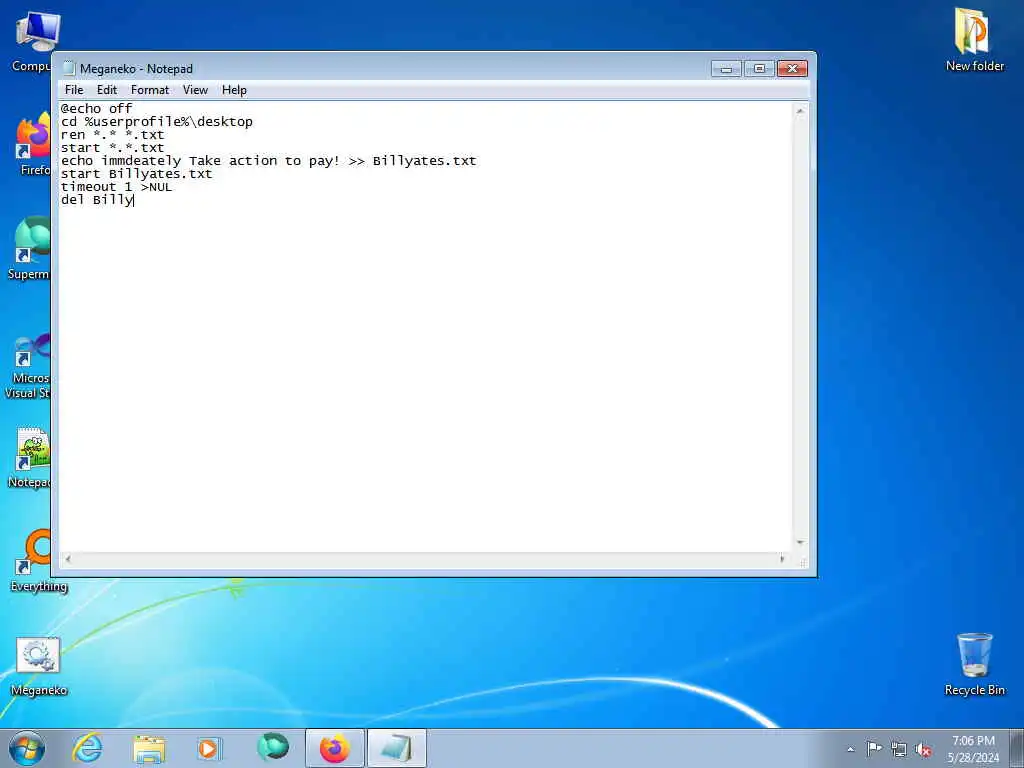Click the horizontal scrollbar right arrow
Image resolution: width=1024 pixels, height=768 pixels.
[782, 559]
